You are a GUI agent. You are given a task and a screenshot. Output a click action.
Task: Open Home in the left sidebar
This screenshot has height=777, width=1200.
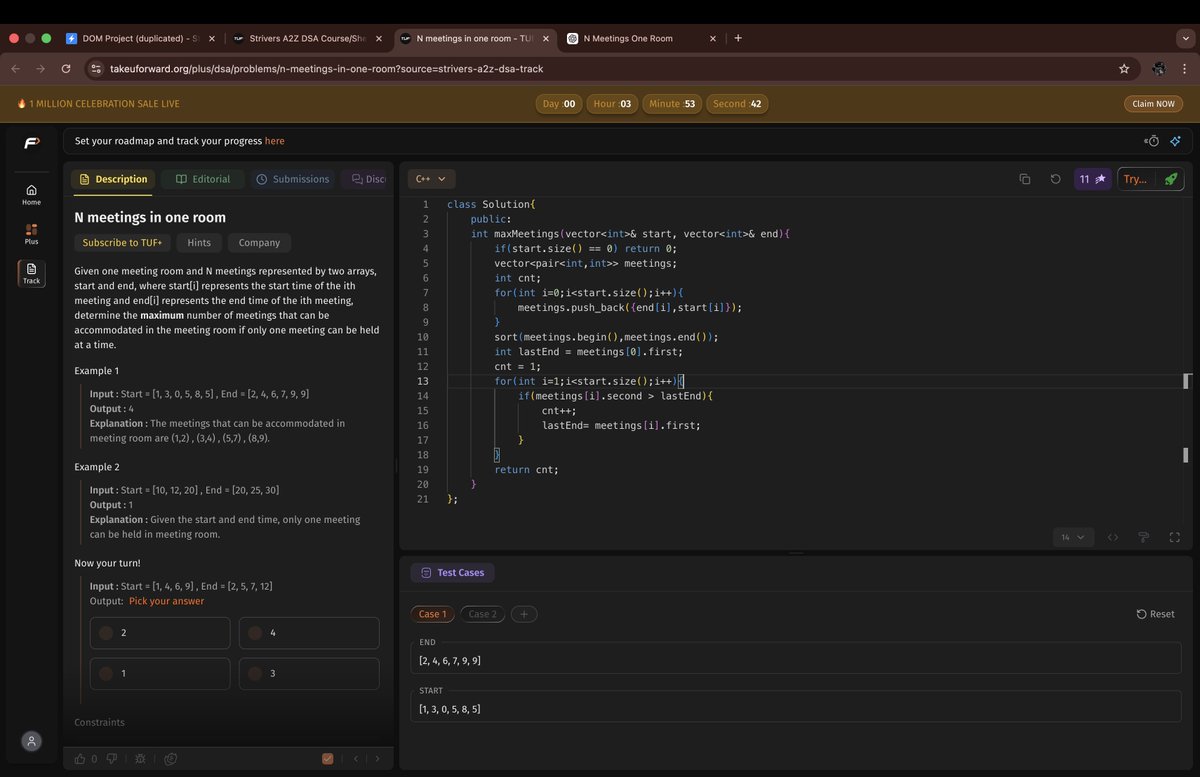32,194
